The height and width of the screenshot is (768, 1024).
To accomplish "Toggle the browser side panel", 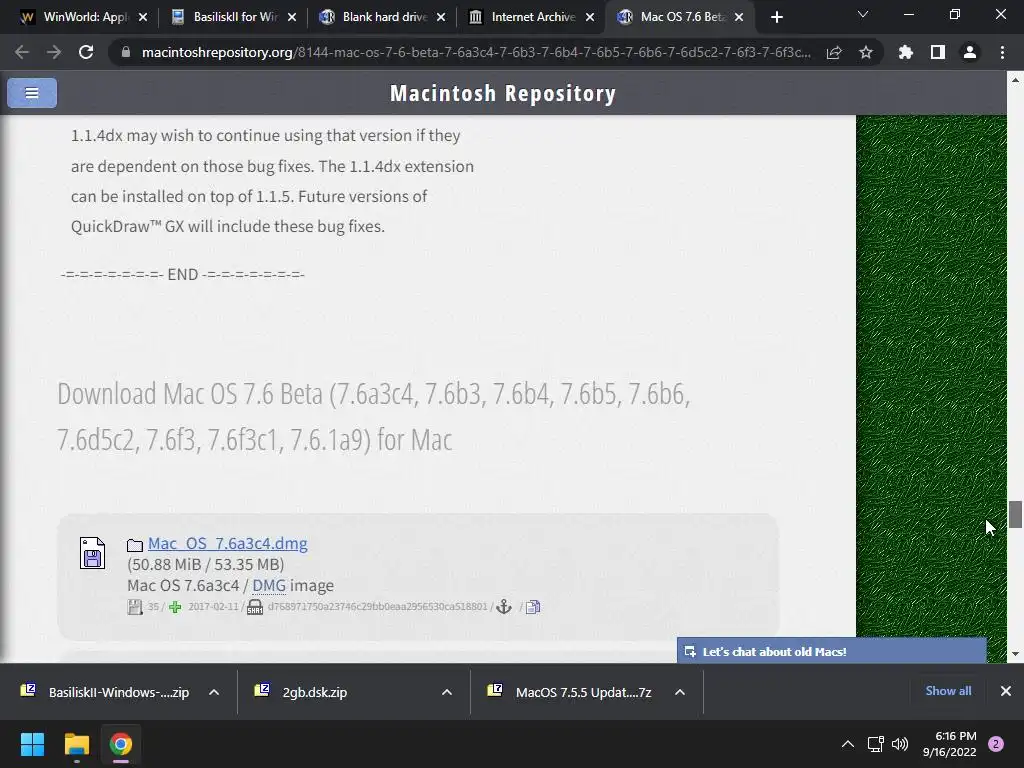I will pos(938,52).
